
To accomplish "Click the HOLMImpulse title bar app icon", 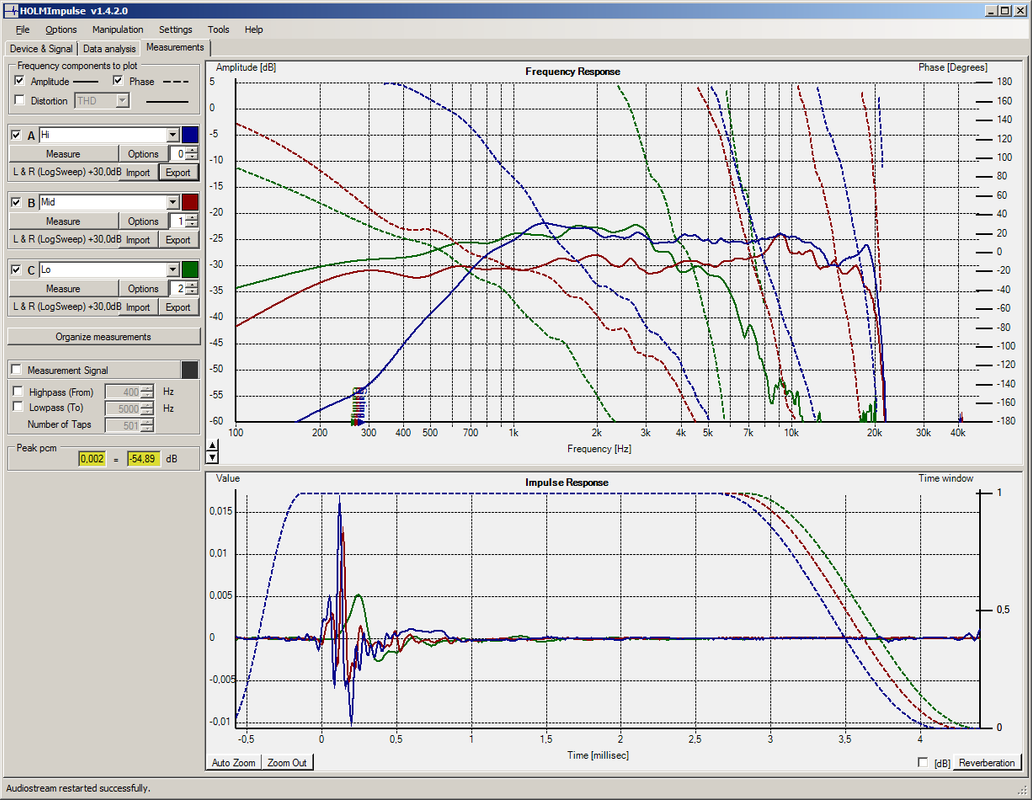I will [11, 11].
